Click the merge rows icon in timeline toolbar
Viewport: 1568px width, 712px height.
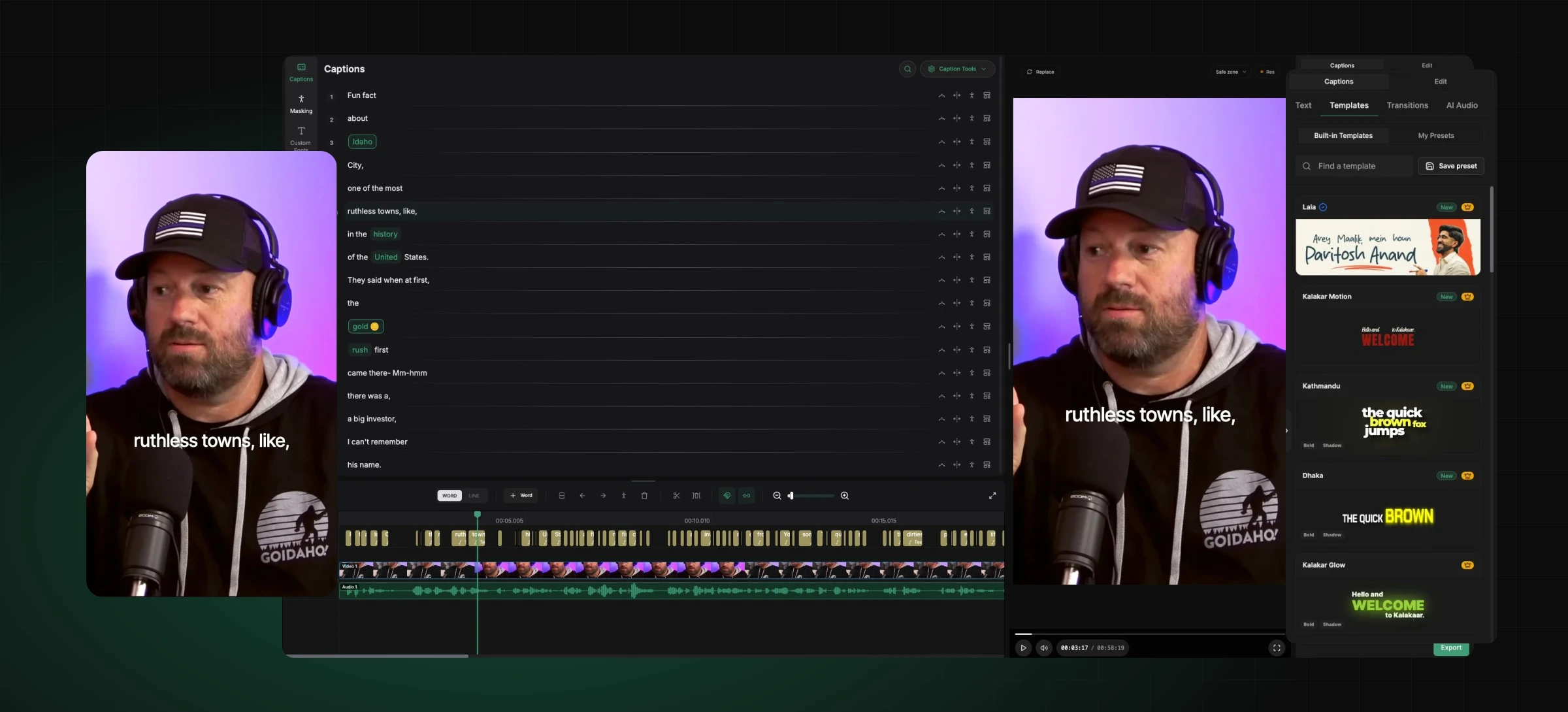click(562, 496)
